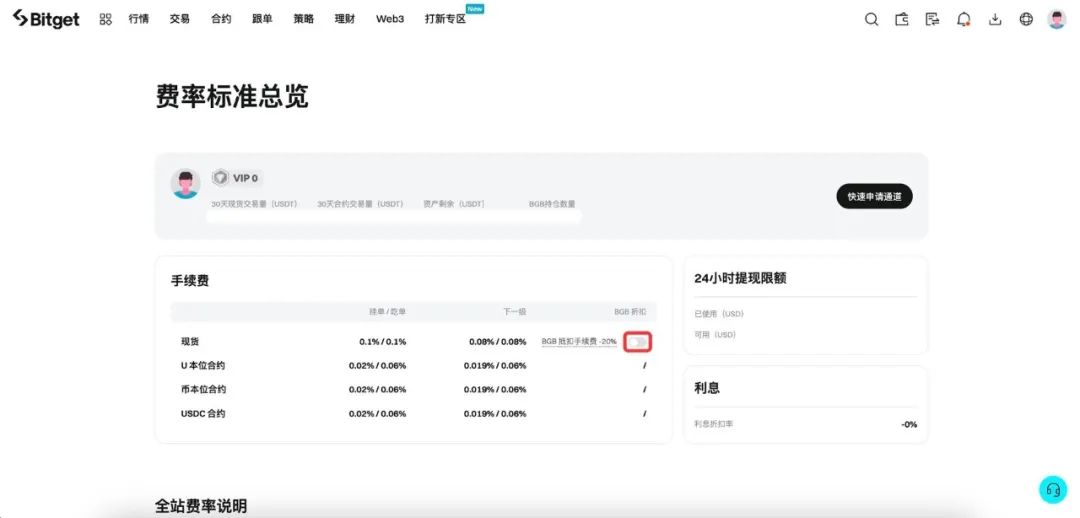Click the user avatar in header

(1057, 19)
